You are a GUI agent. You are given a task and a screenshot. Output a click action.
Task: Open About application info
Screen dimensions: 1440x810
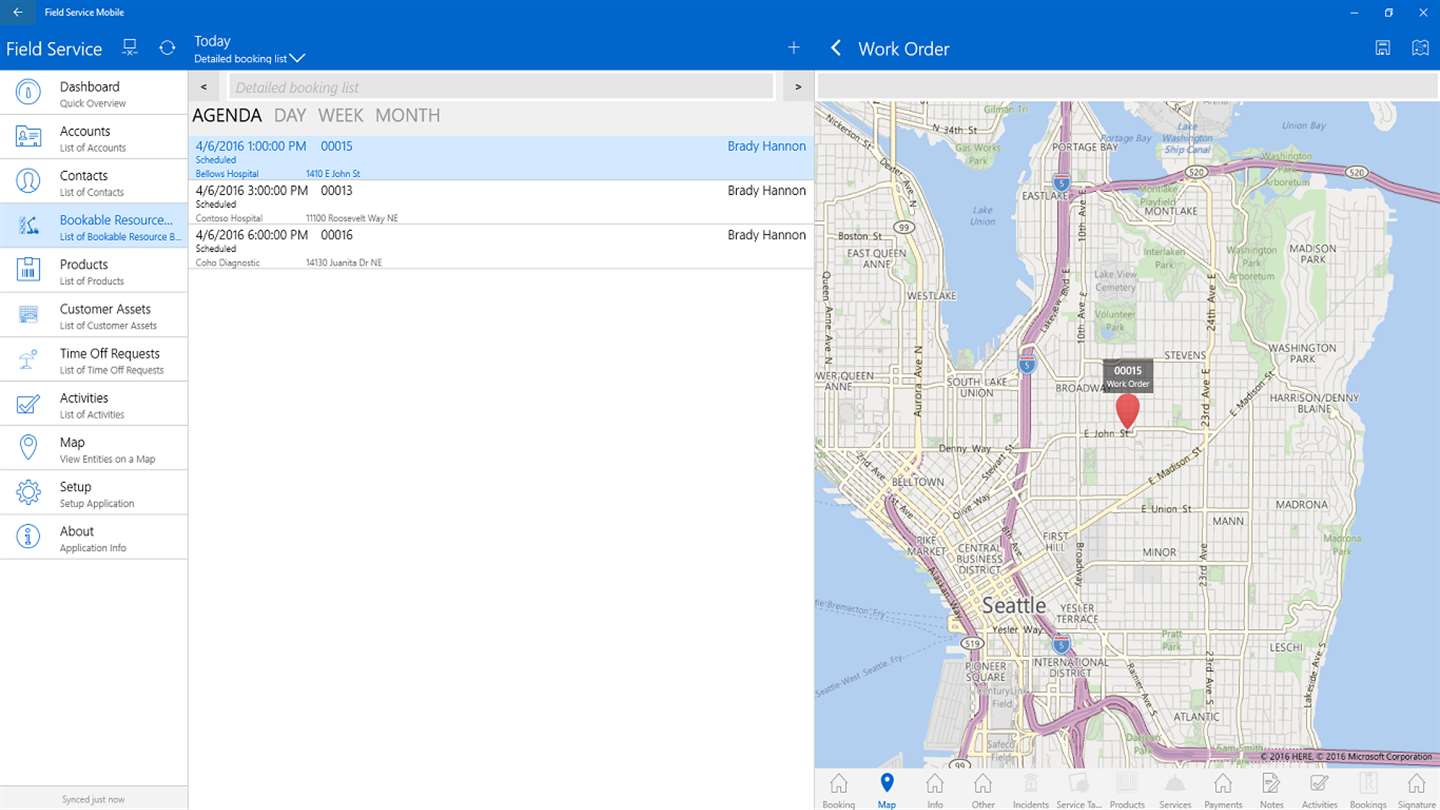pos(94,537)
